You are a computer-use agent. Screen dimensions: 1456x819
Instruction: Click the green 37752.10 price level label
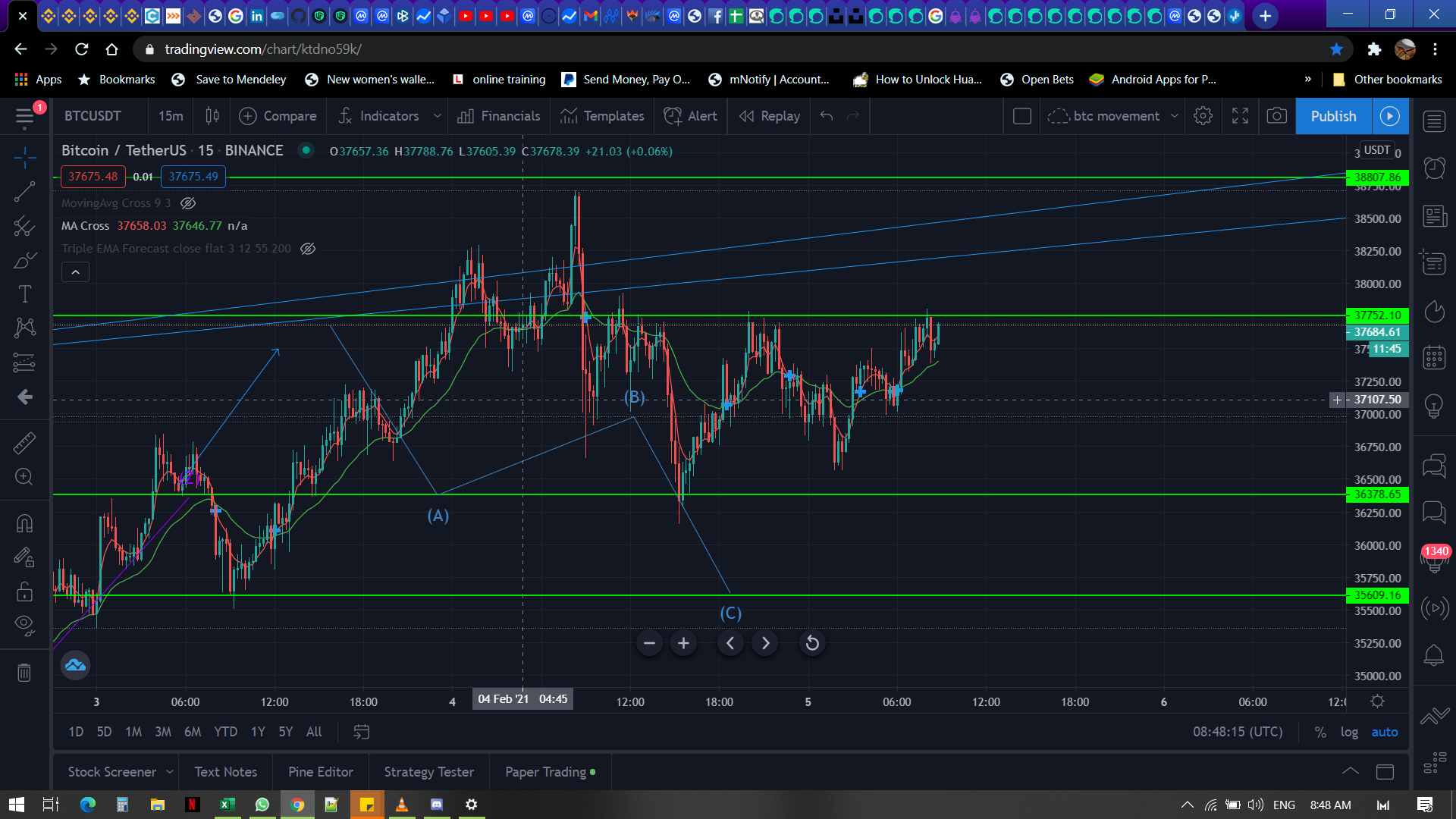(x=1377, y=315)
